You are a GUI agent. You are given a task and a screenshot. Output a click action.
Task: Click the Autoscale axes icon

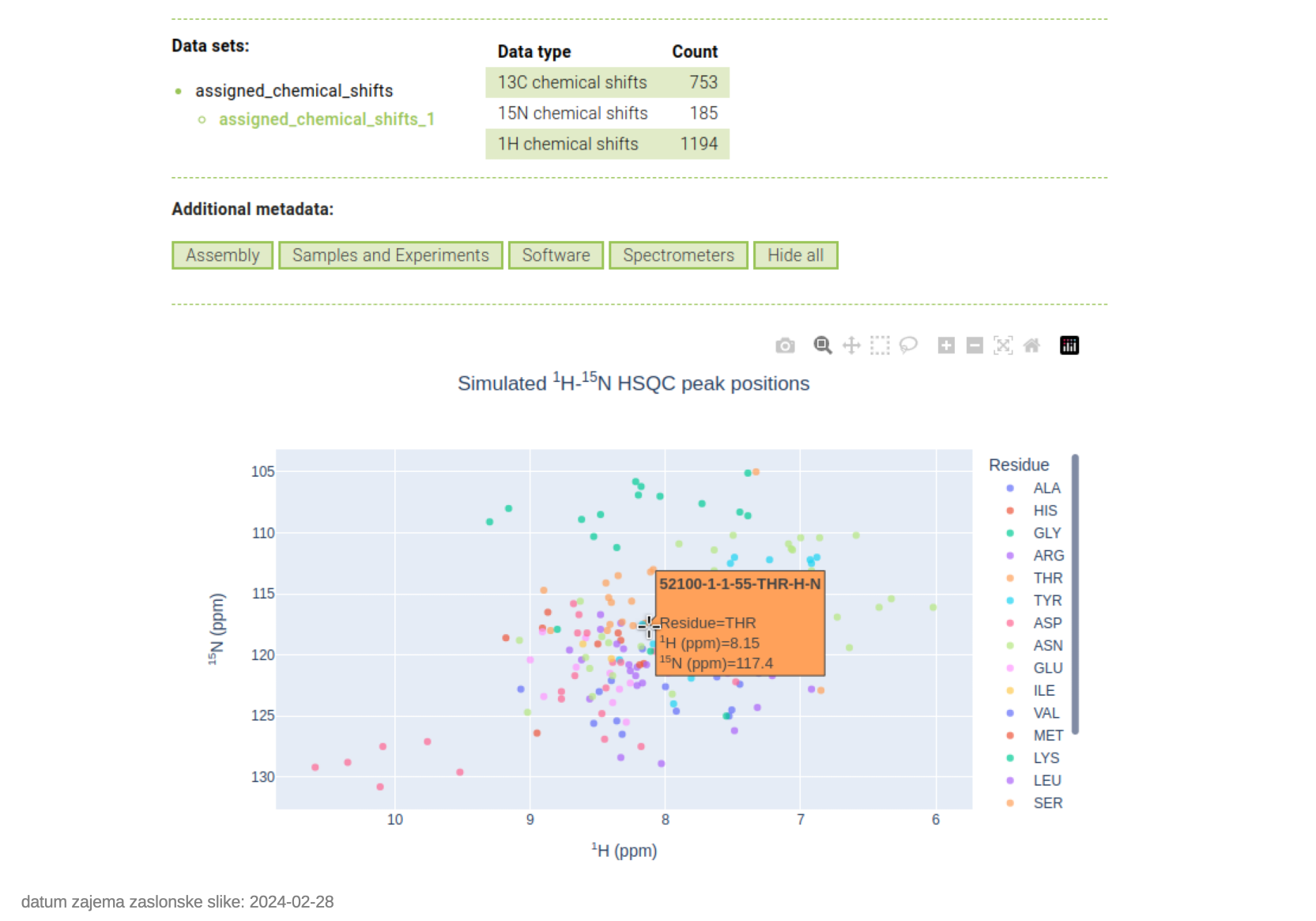tap(1003, 345)
